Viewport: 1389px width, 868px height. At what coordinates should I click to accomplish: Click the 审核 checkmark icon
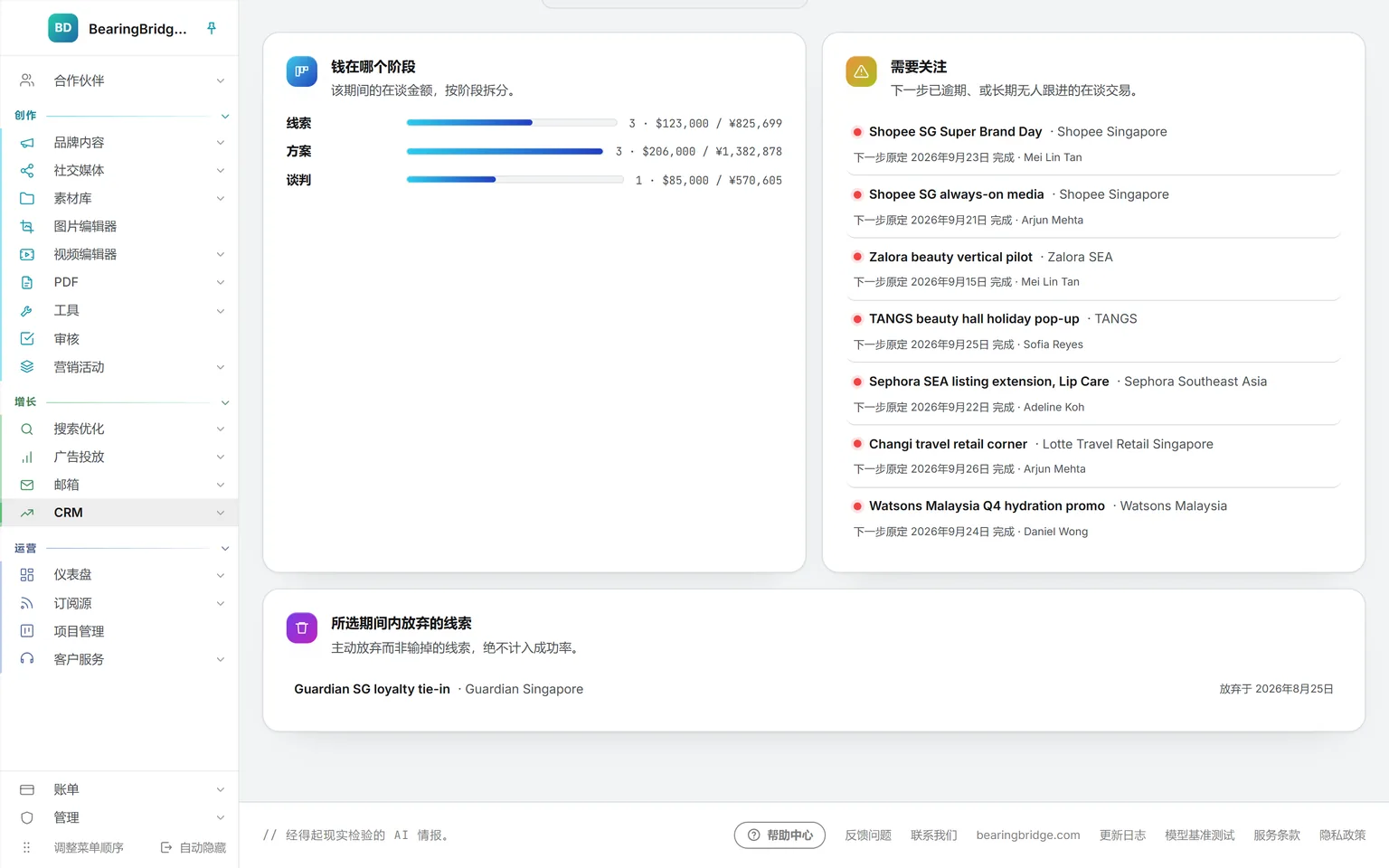point(27,338)
